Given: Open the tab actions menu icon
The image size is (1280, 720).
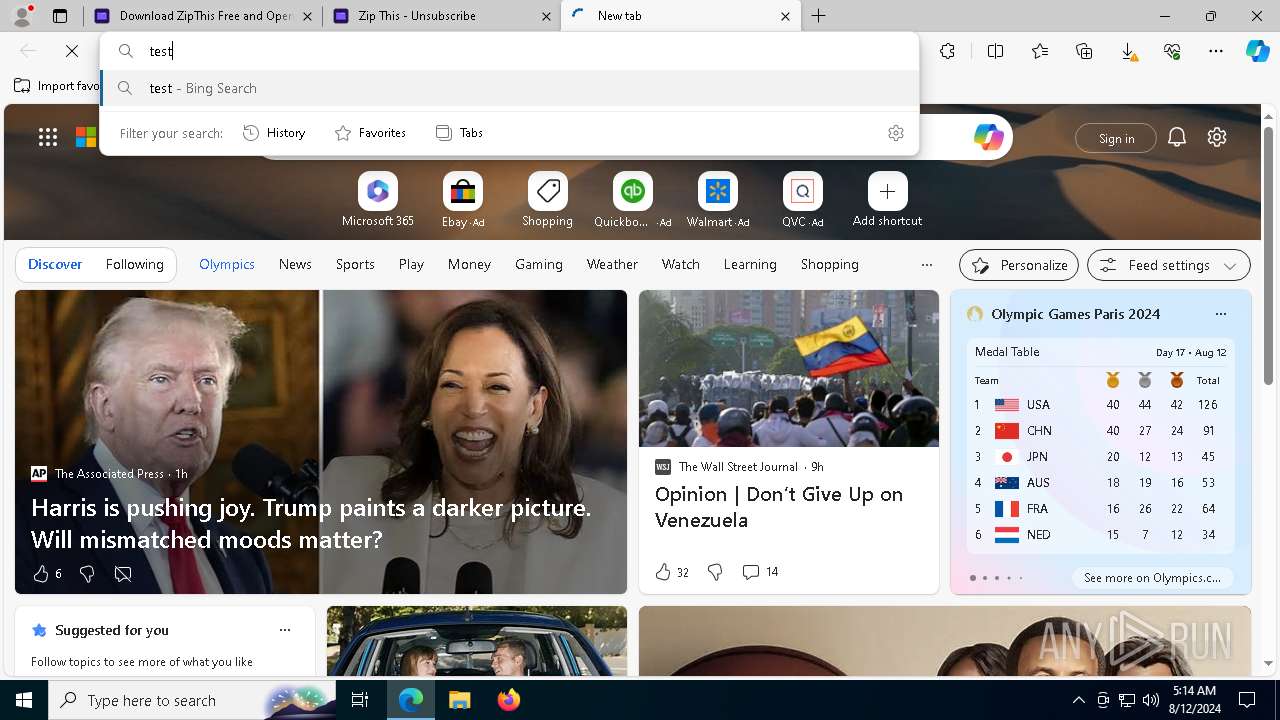Looking at the screenshot, I should pyautogui.click(x=60, y=16).
